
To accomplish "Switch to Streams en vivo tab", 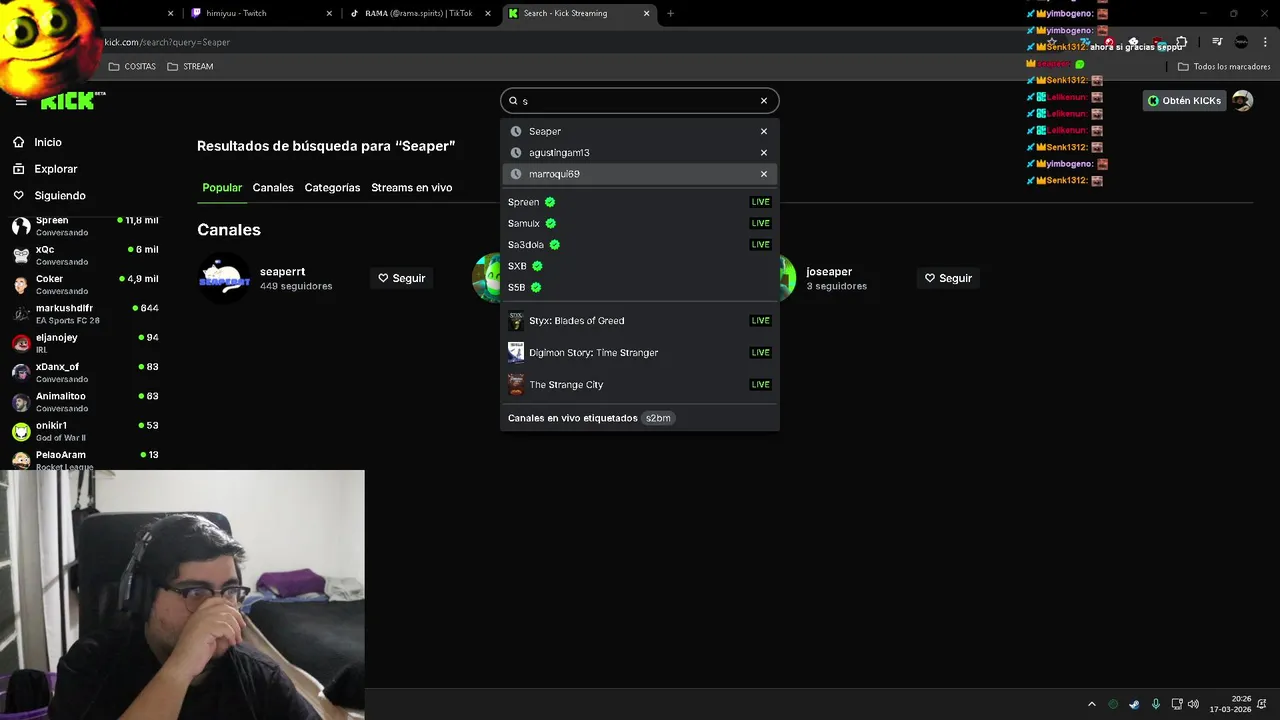I will [412, 188].
